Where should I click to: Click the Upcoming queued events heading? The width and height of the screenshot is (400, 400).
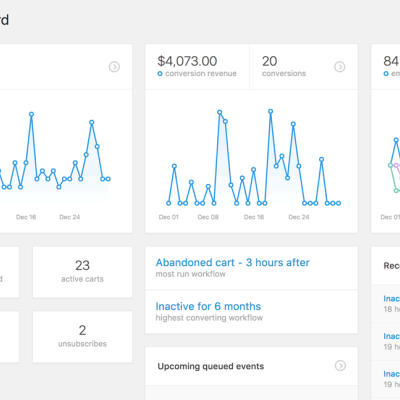(211, 366)
